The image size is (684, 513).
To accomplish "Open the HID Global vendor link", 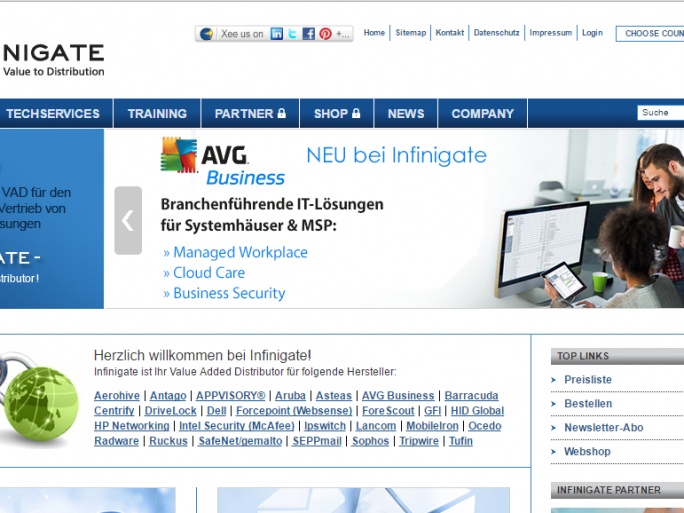I will (477, 411).
